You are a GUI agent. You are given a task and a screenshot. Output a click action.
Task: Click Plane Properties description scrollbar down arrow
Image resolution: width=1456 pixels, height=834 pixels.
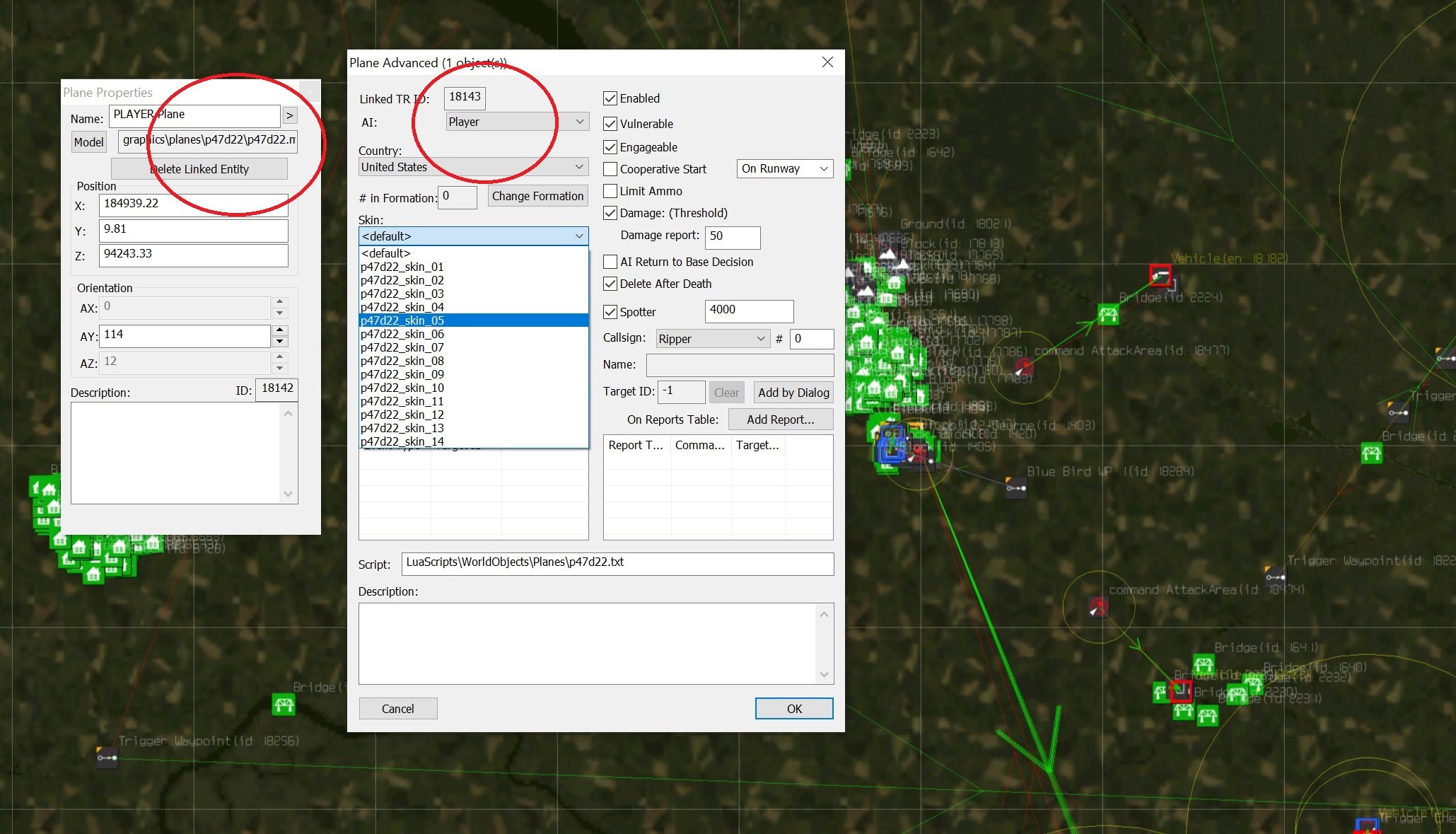(288, 494)
